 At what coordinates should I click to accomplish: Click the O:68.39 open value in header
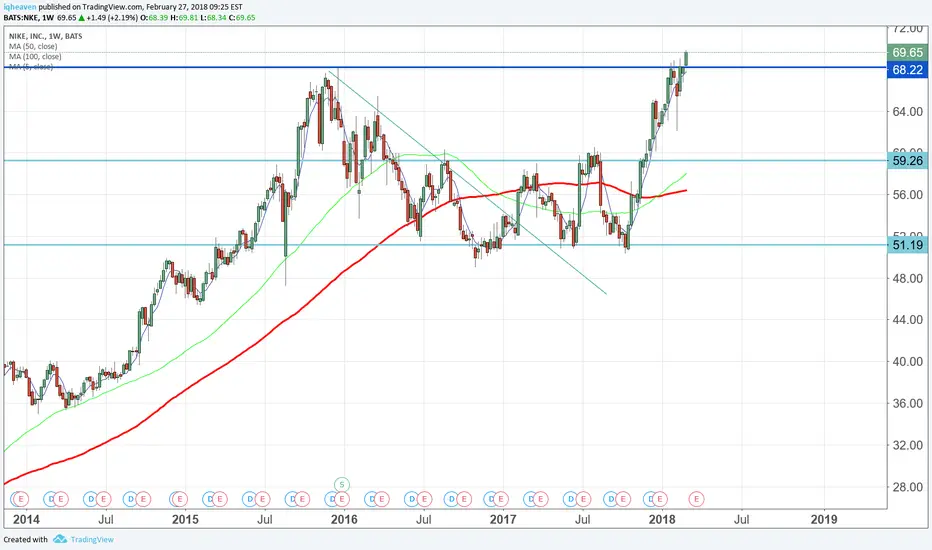pos(154,18)
